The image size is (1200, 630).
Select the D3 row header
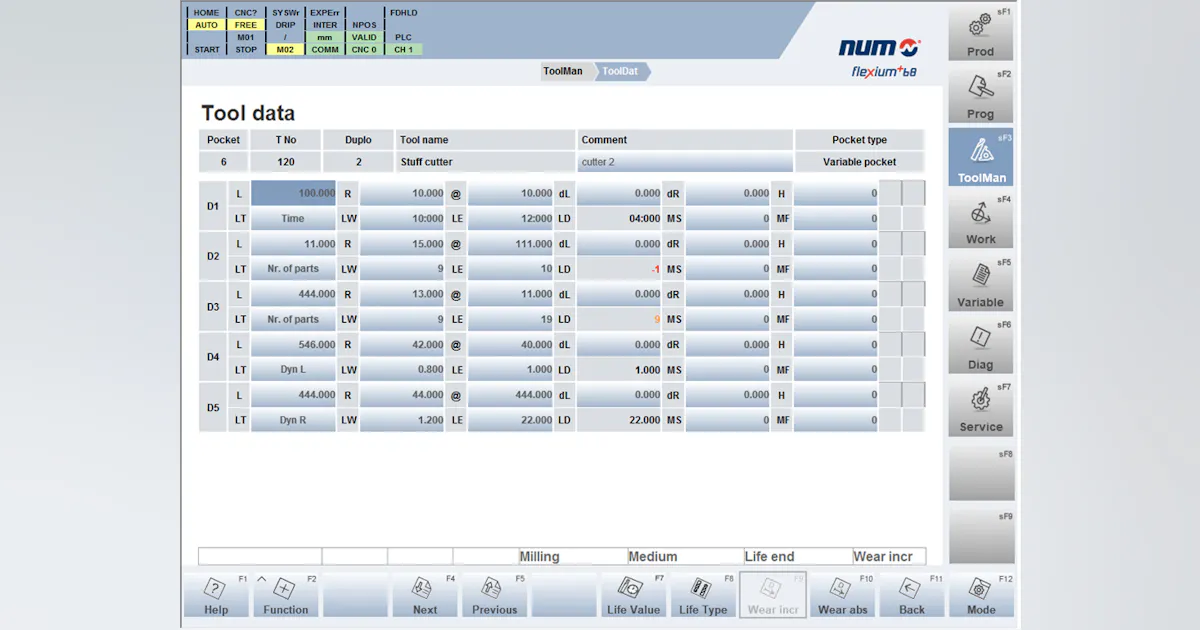[213, 307]
